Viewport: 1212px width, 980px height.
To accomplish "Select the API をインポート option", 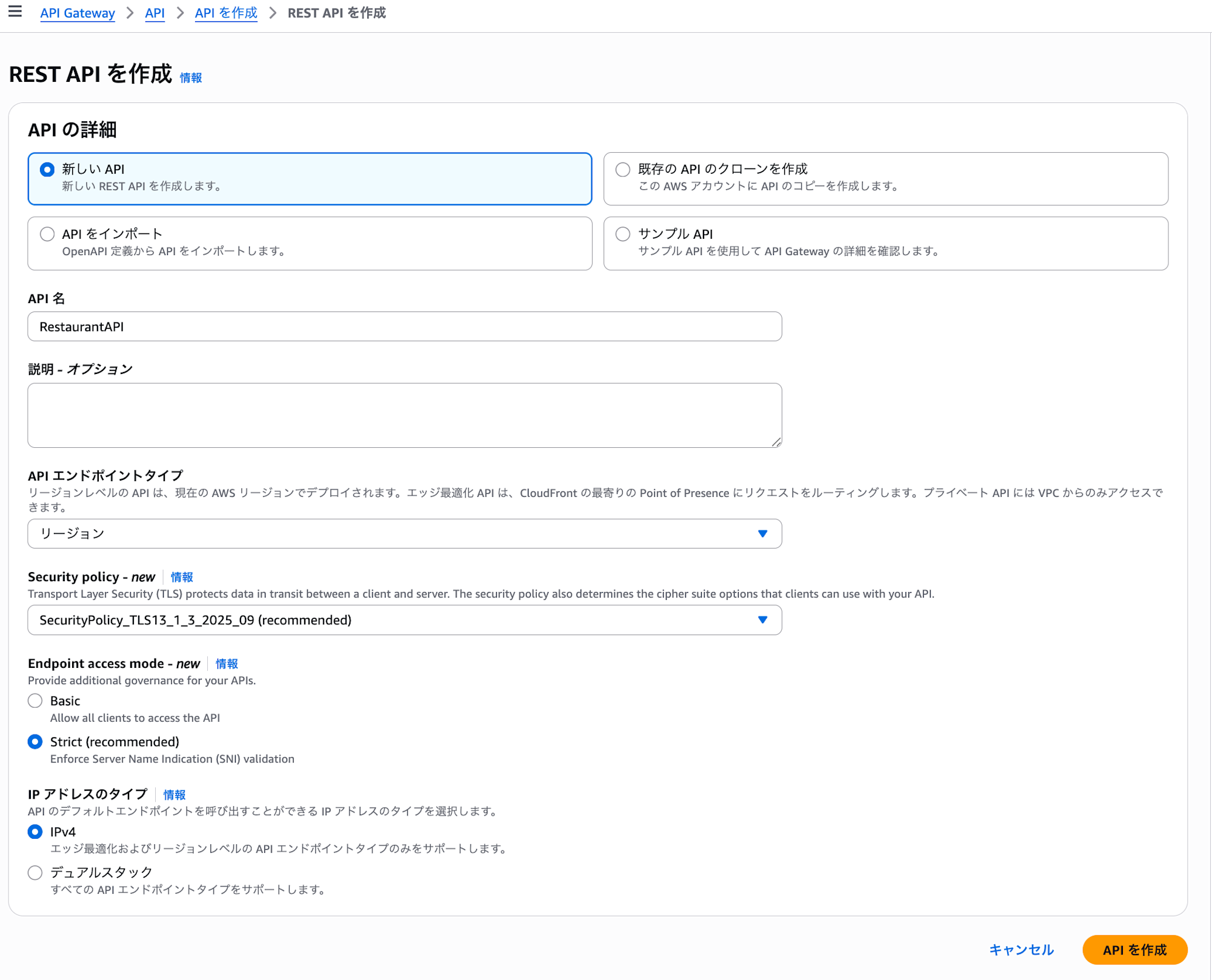I will click(47, 234).
